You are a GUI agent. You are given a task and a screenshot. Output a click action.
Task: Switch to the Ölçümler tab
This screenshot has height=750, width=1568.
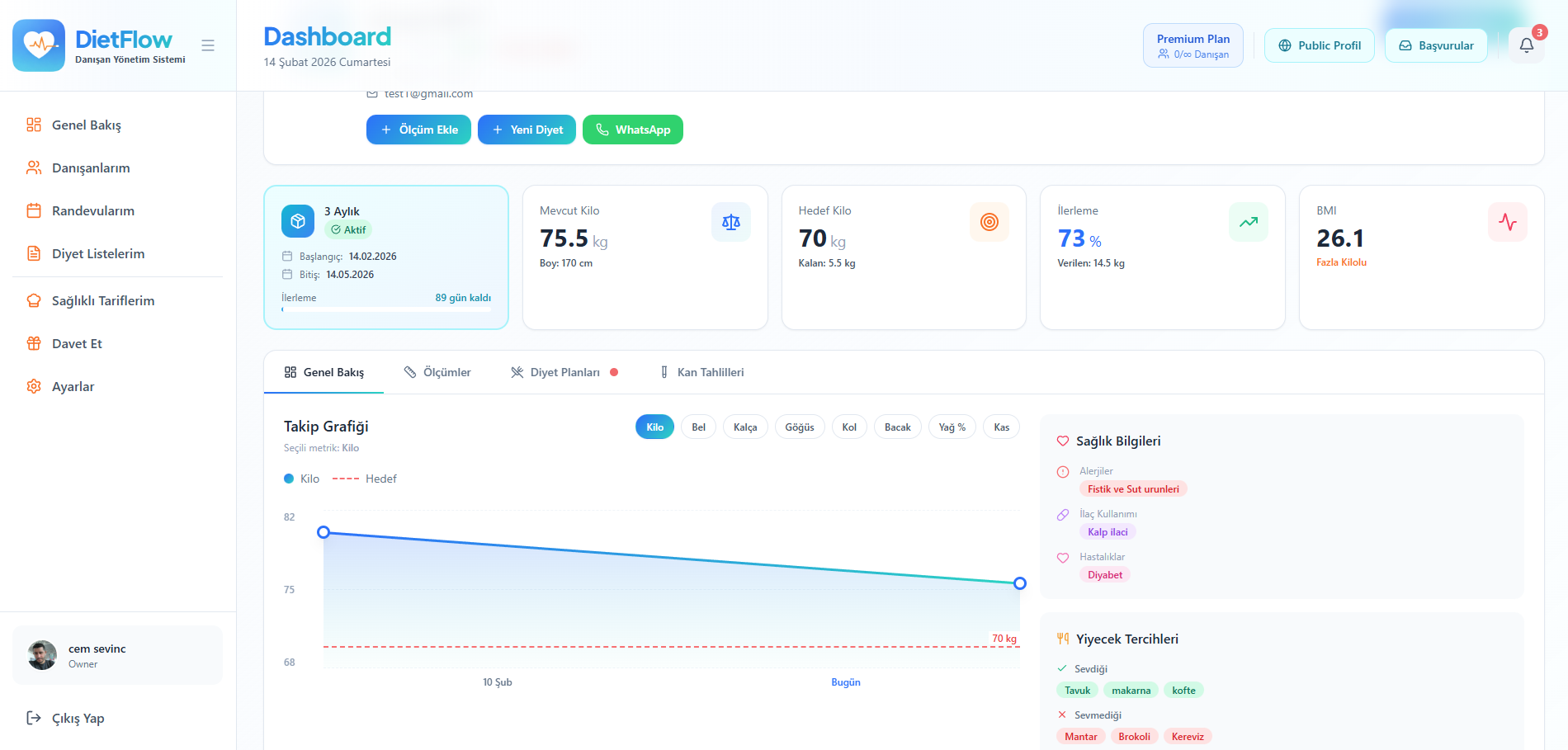(437, 372)
